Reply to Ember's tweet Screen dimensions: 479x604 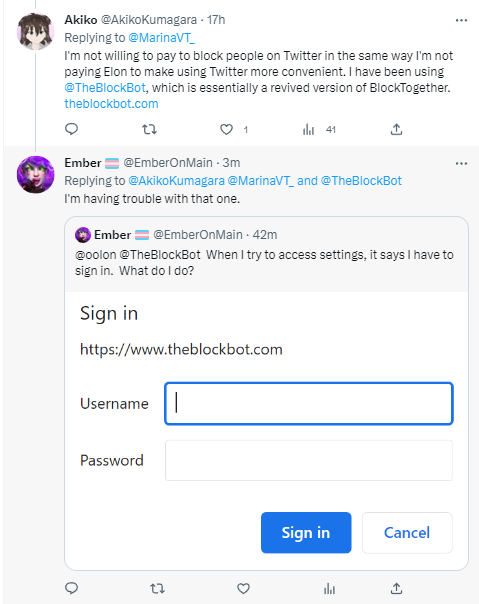[71, 588]
